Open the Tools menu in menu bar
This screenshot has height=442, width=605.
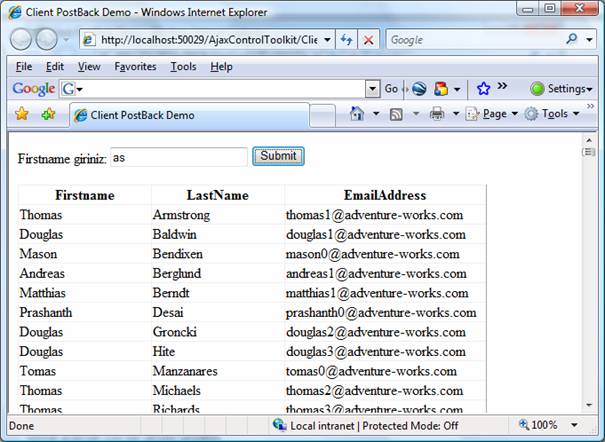[184, 67]
